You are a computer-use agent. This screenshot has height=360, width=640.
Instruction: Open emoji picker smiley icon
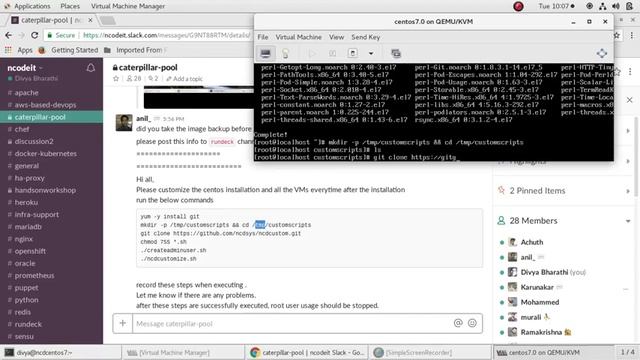[472, 323]
